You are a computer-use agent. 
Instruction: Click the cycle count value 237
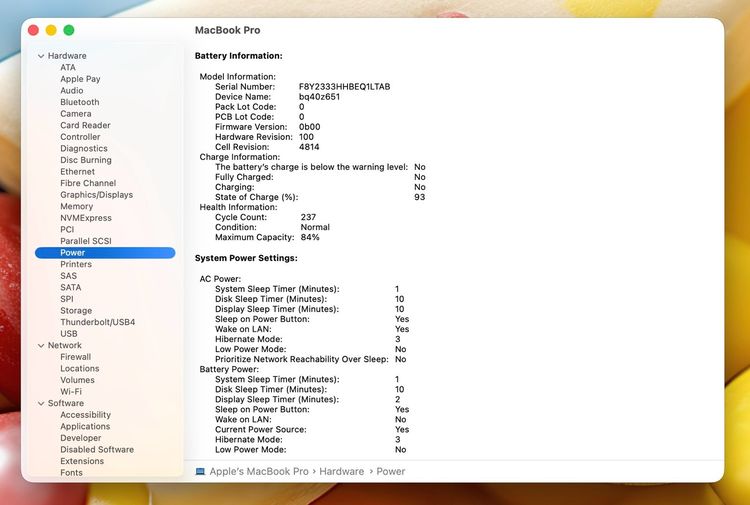pos(309,217)
